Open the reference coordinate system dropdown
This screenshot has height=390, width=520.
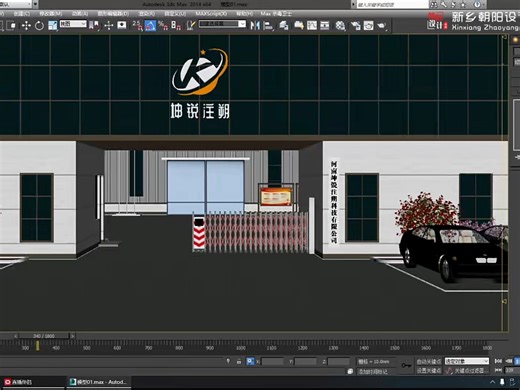pyautogui.click(x=73, y=24)
